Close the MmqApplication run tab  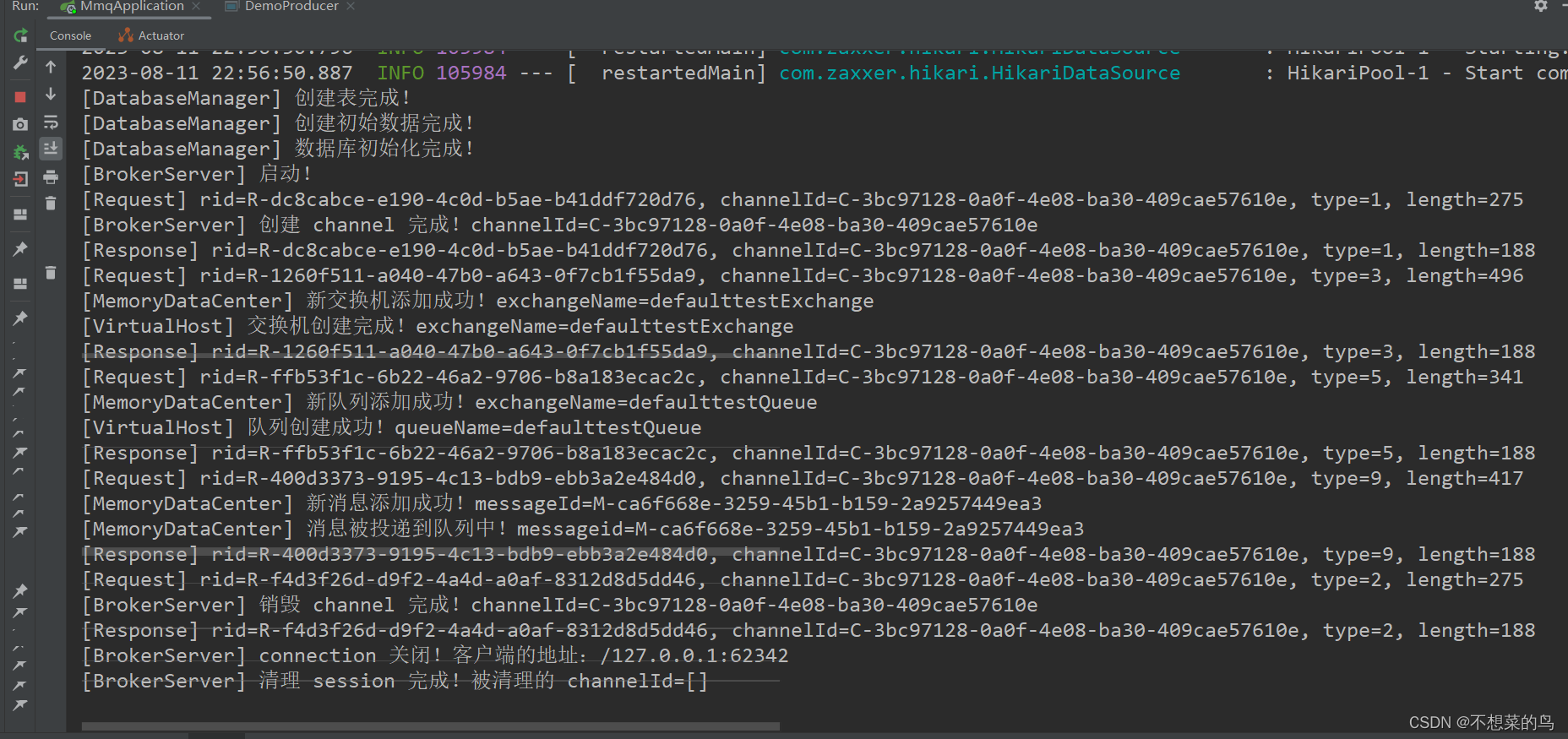196,6
